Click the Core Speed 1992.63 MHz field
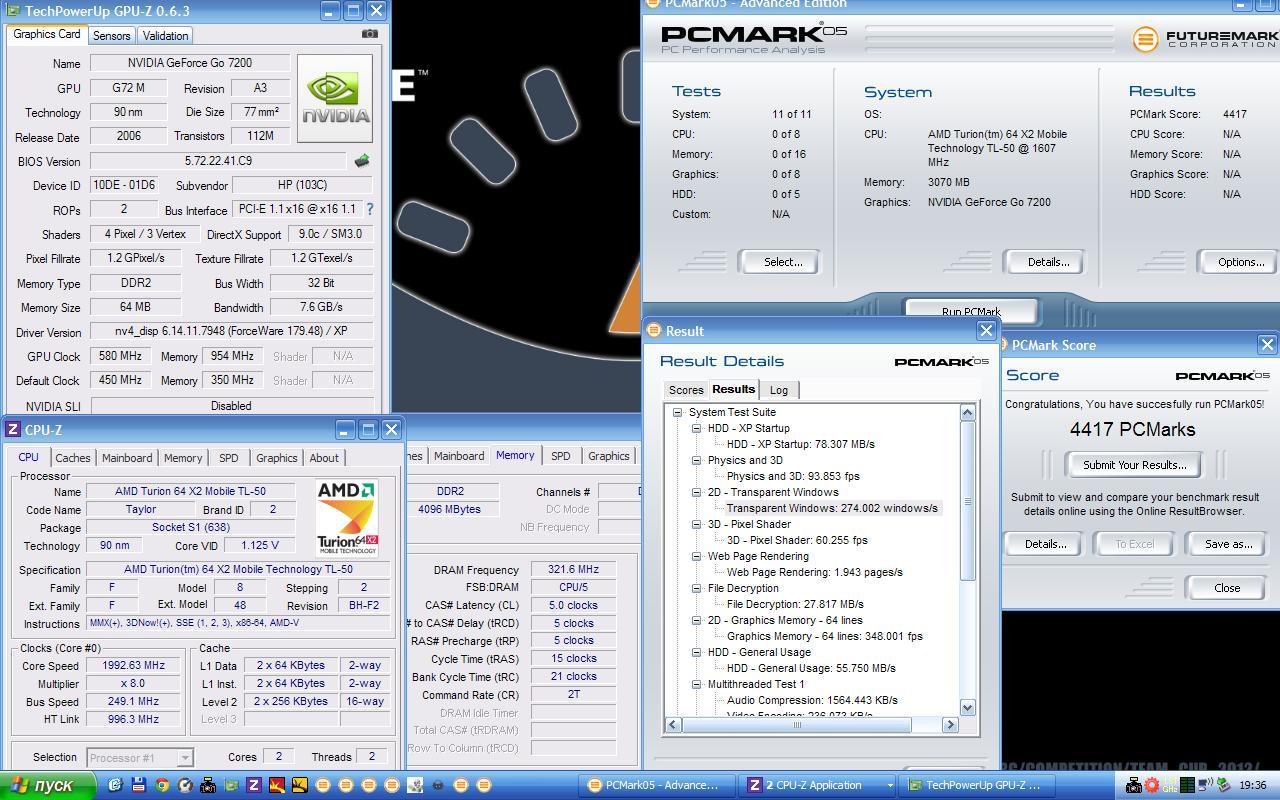The image size is (1280, 800). pyautogui.click(x=133, y=666)
